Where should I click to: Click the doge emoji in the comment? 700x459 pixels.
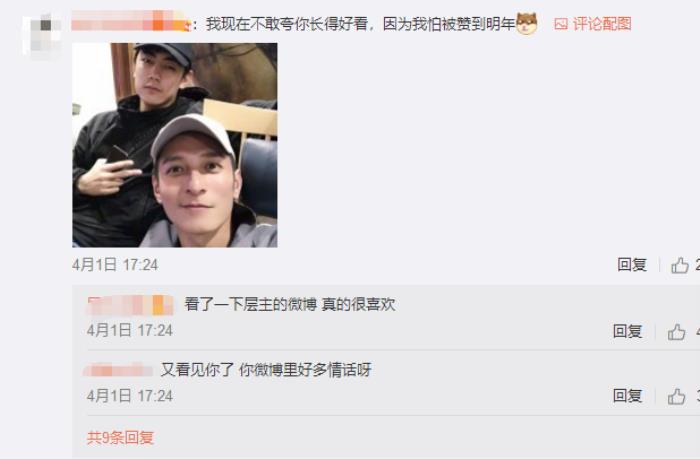pos(527,24)
